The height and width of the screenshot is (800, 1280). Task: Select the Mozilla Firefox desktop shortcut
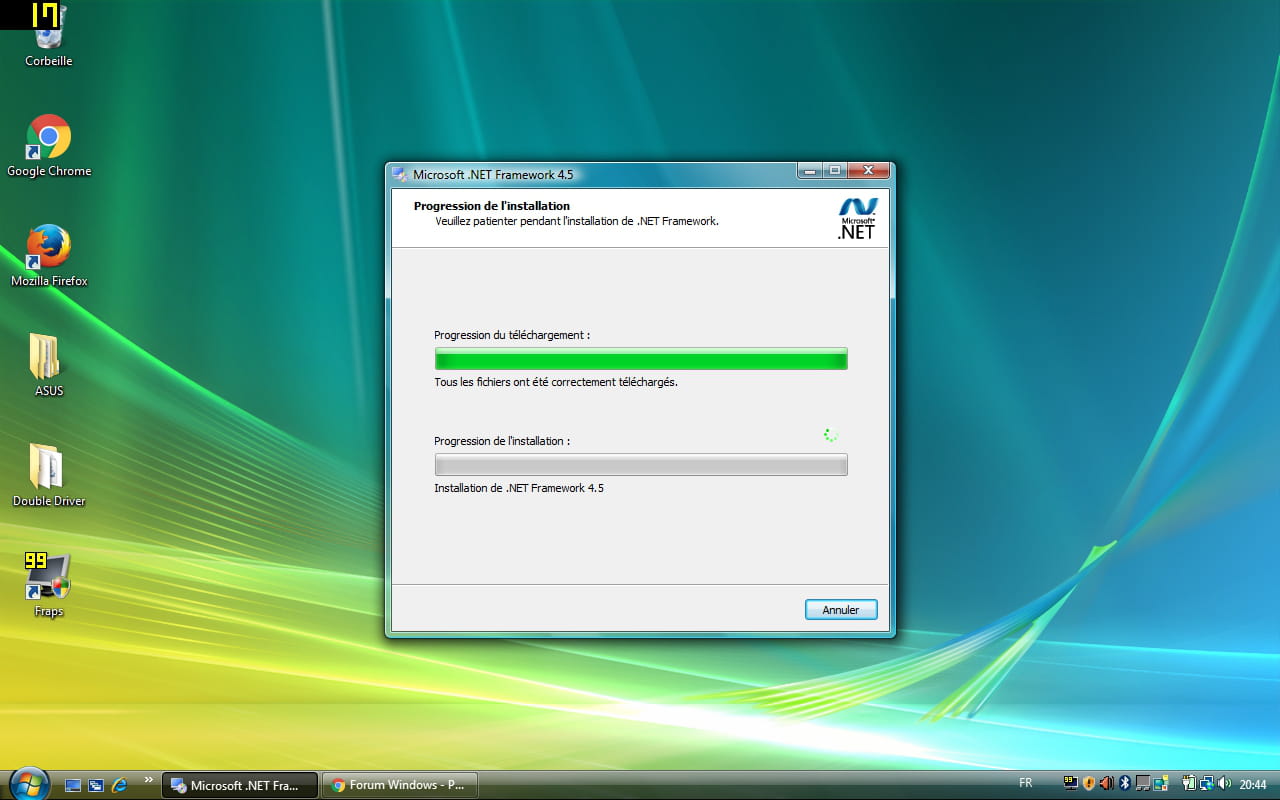point(48,248)
